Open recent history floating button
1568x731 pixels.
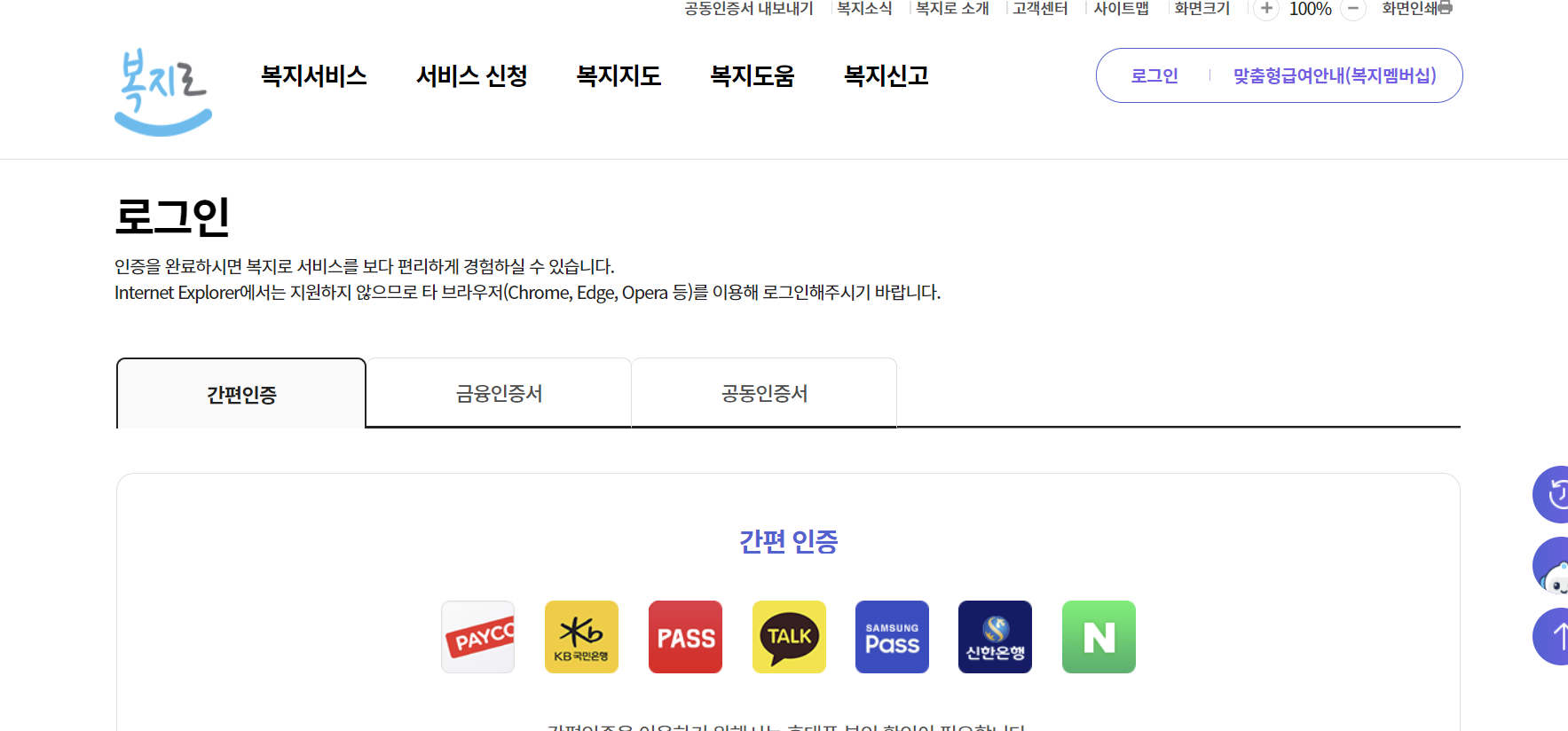(x=1551, y=494)
